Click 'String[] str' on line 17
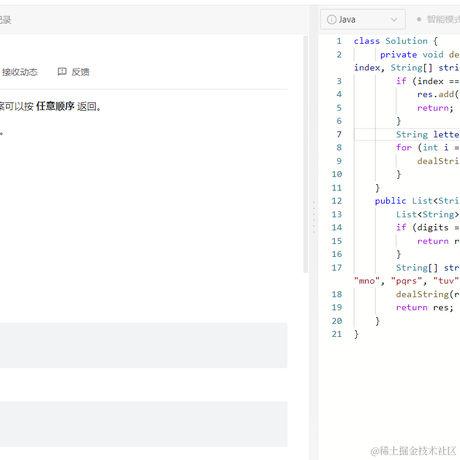Viewport: 460px width, 460px height. (x=427, y=268)
